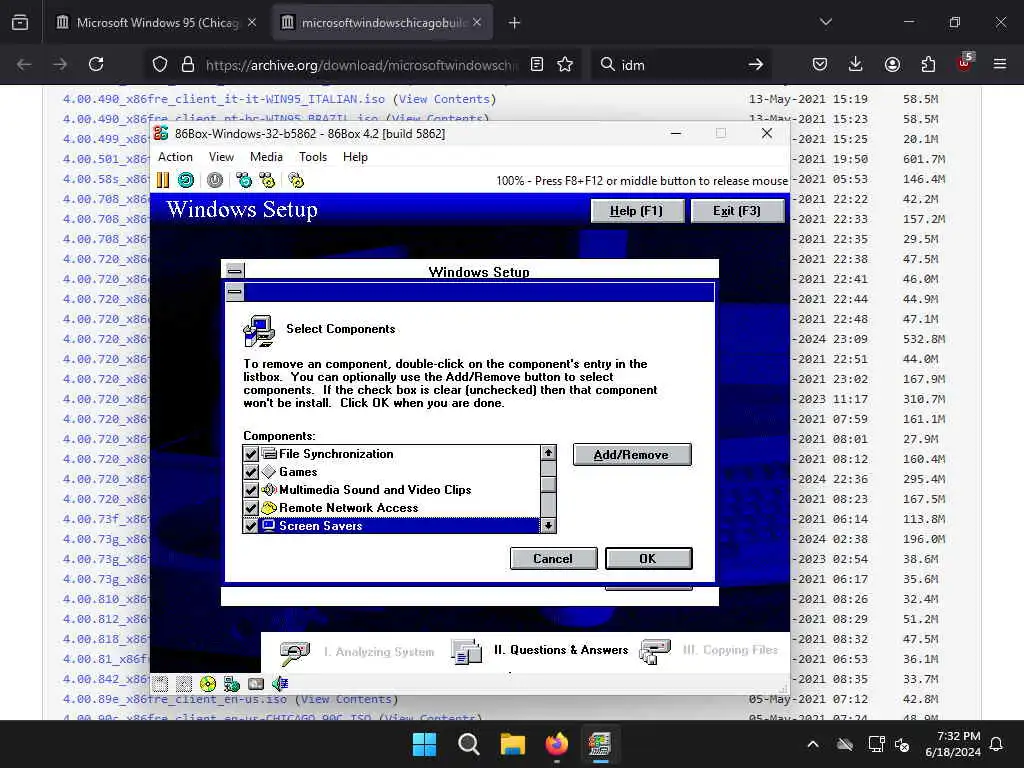1024x768 pixels.
Task: Go back in Firefox
Action: click(24, 64)
